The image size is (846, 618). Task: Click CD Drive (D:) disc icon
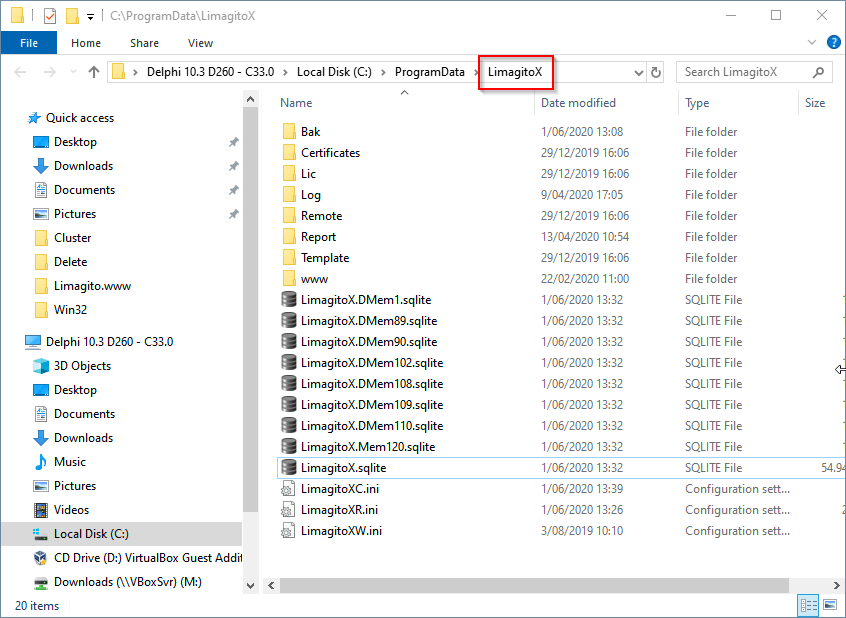pyautogui.click(x=40, y=558)
